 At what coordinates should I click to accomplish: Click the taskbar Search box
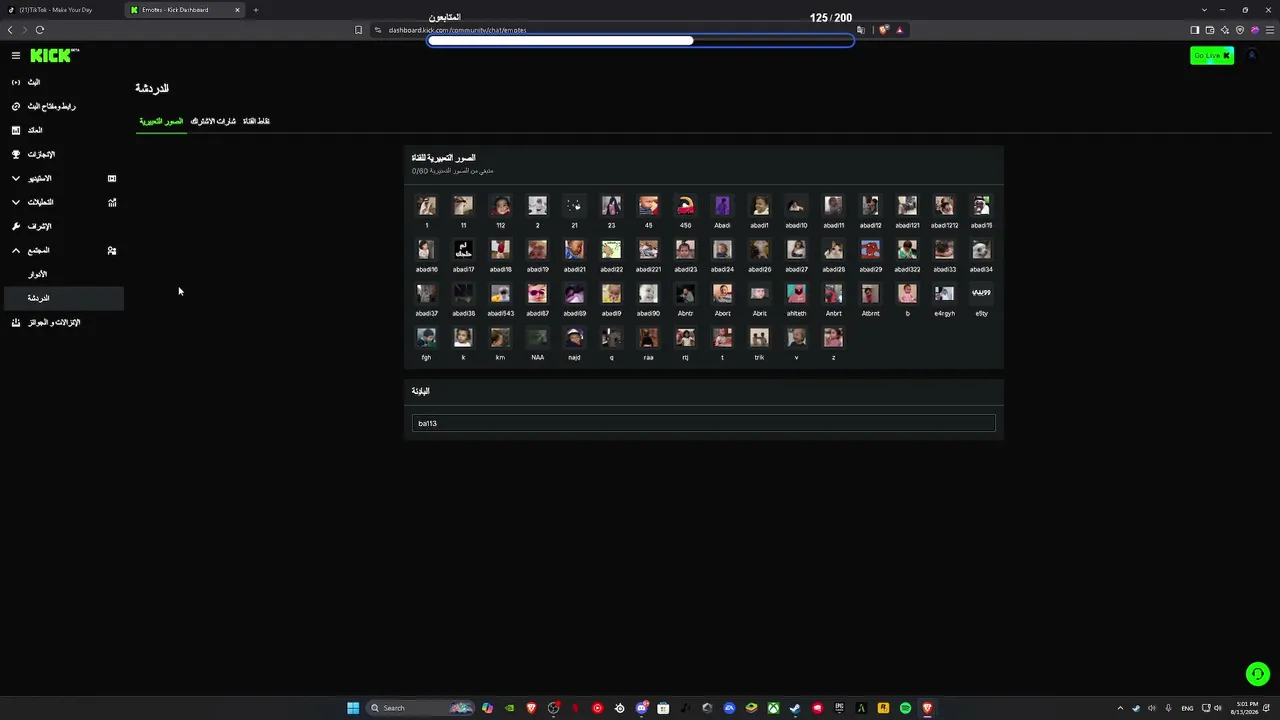419,708
